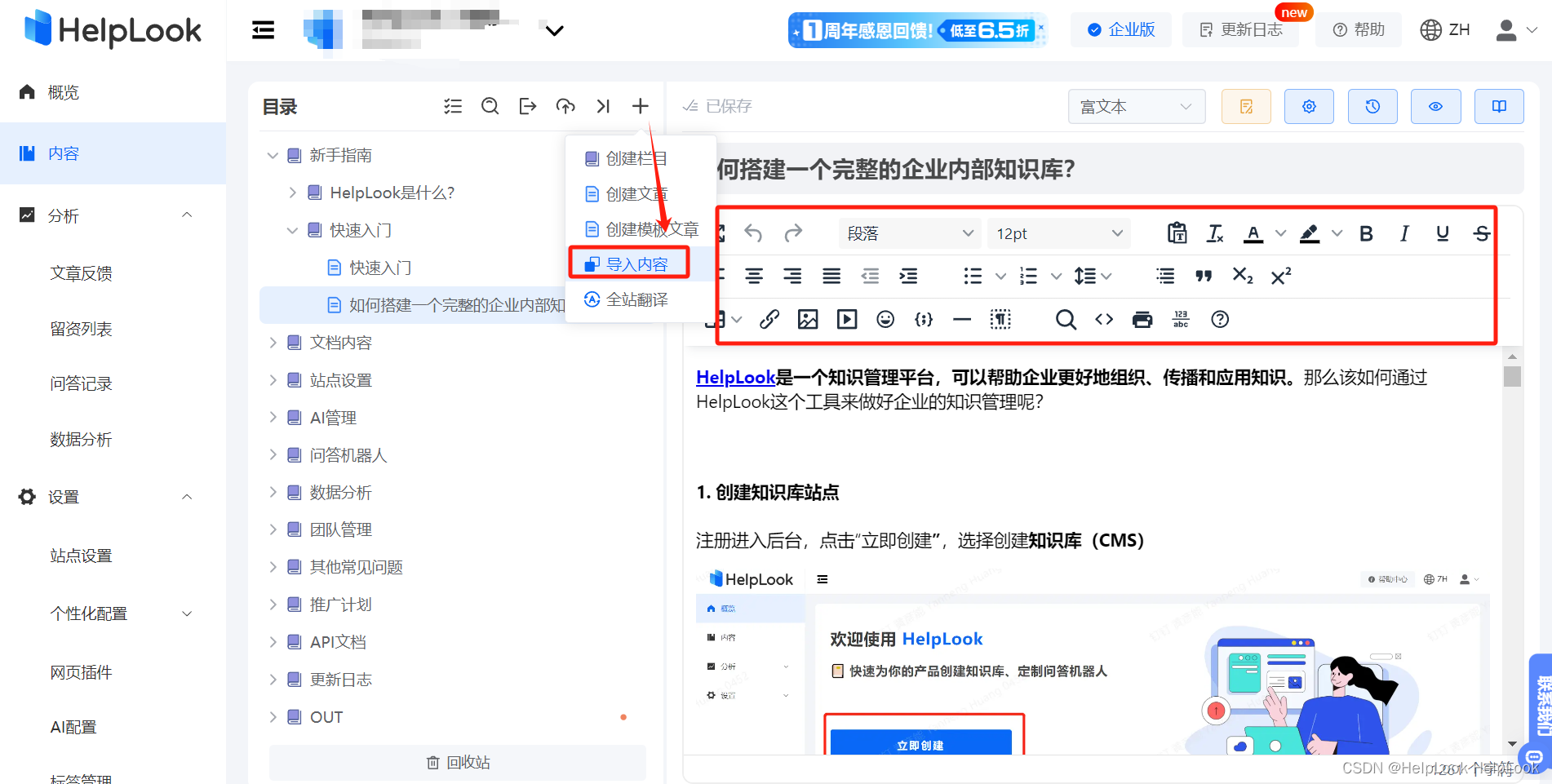Click the plus icon to add catalog item
Viewport: 1552px width, 784px height.
(641, 106)
